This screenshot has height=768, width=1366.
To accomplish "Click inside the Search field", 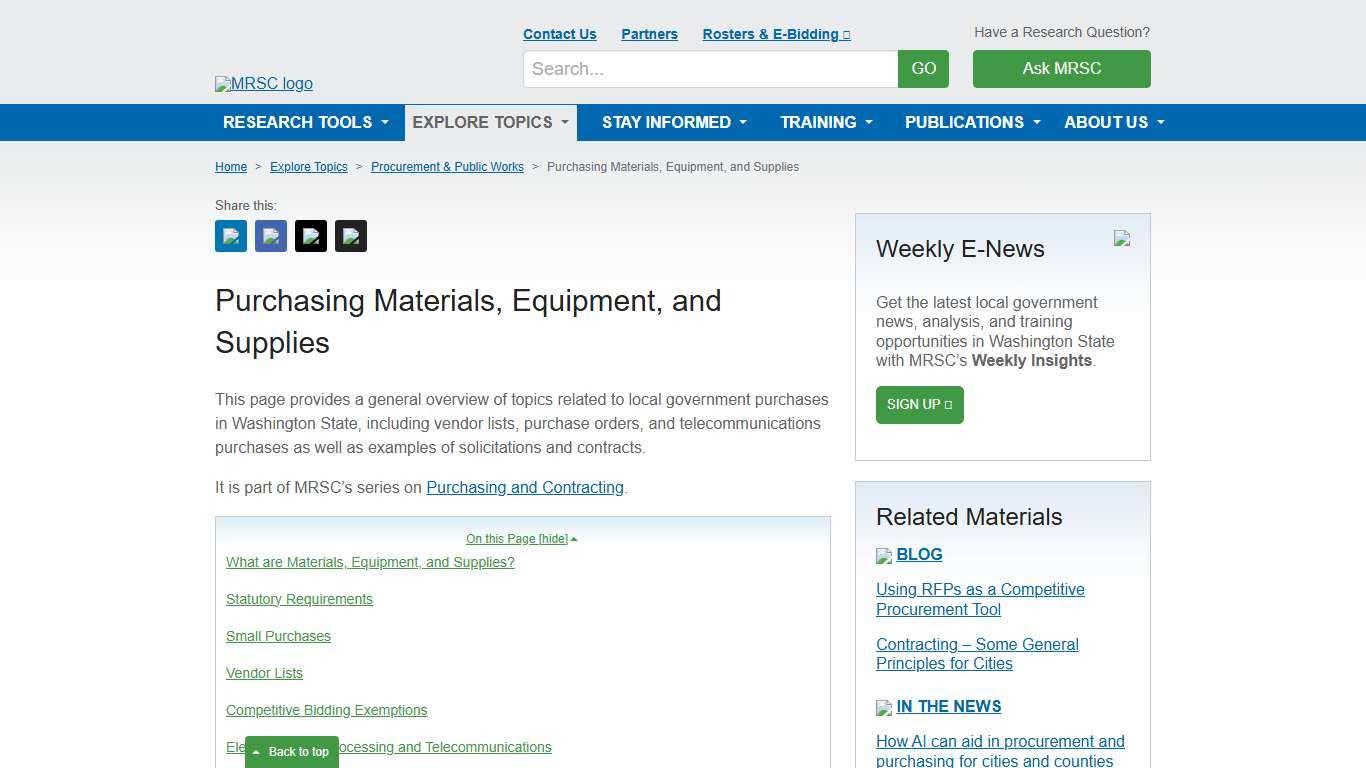I will tap(710, 68).
